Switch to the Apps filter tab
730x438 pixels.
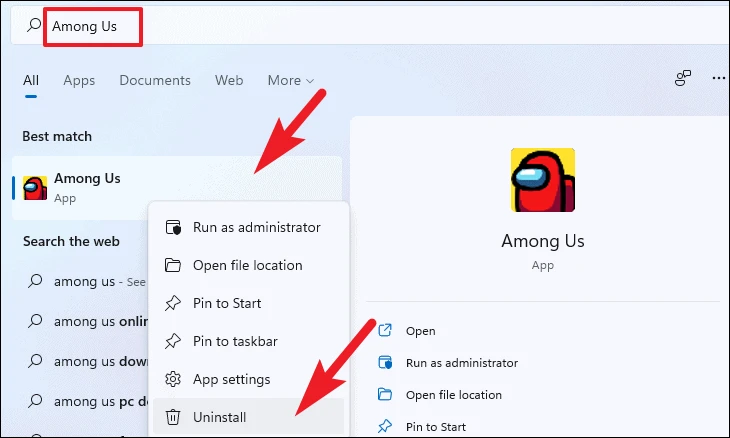point(79,80)
